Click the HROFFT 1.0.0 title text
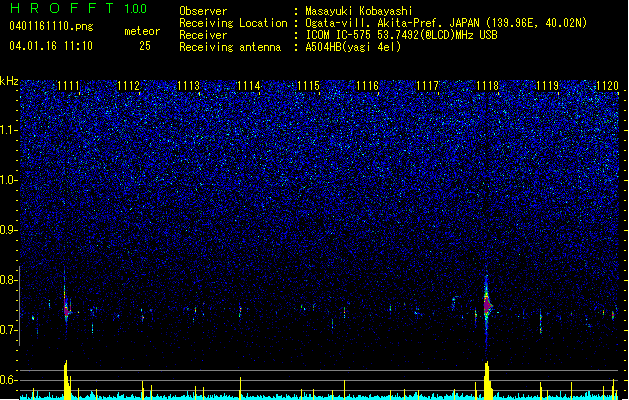 pos(78,8)
